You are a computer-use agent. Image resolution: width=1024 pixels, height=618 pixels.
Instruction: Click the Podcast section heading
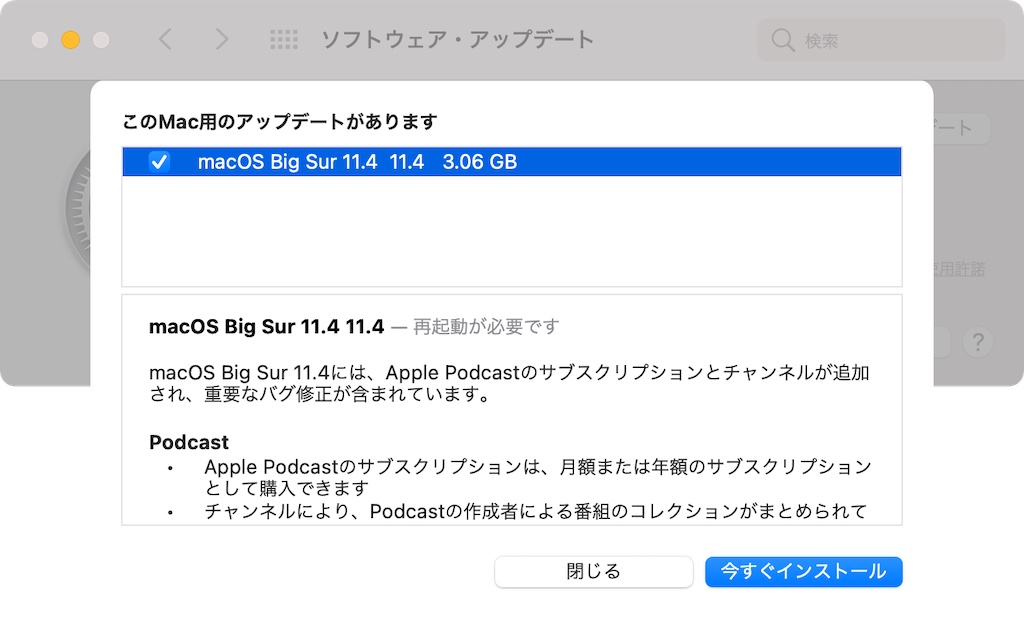189,442
